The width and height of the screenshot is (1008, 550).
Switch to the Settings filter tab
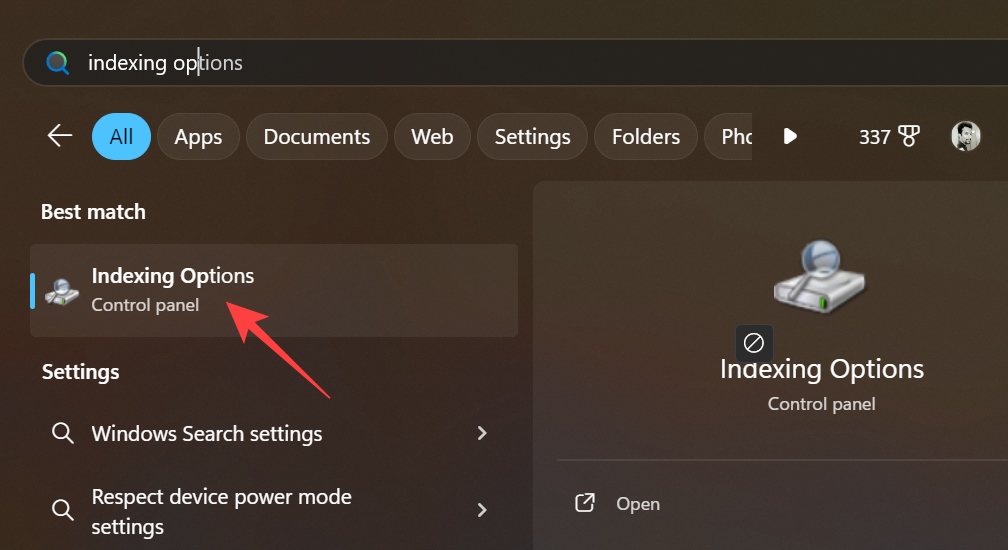click(x=532, y=136)
